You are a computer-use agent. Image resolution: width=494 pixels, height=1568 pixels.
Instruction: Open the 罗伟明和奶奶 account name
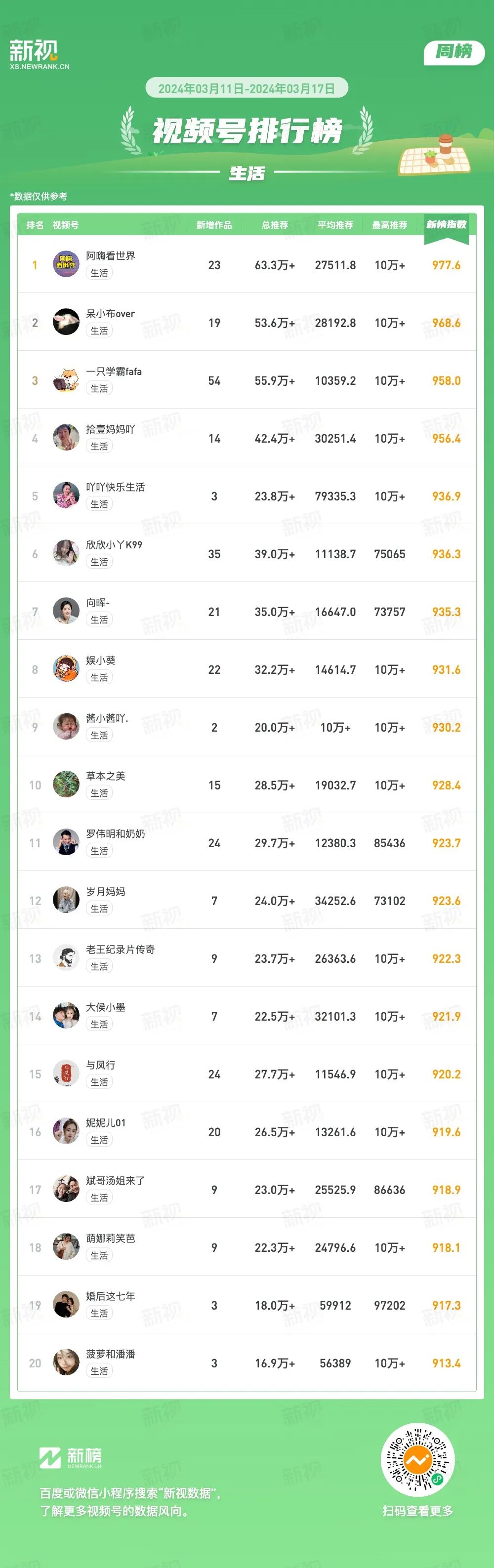pyautogui.click(x=116, y=834)
